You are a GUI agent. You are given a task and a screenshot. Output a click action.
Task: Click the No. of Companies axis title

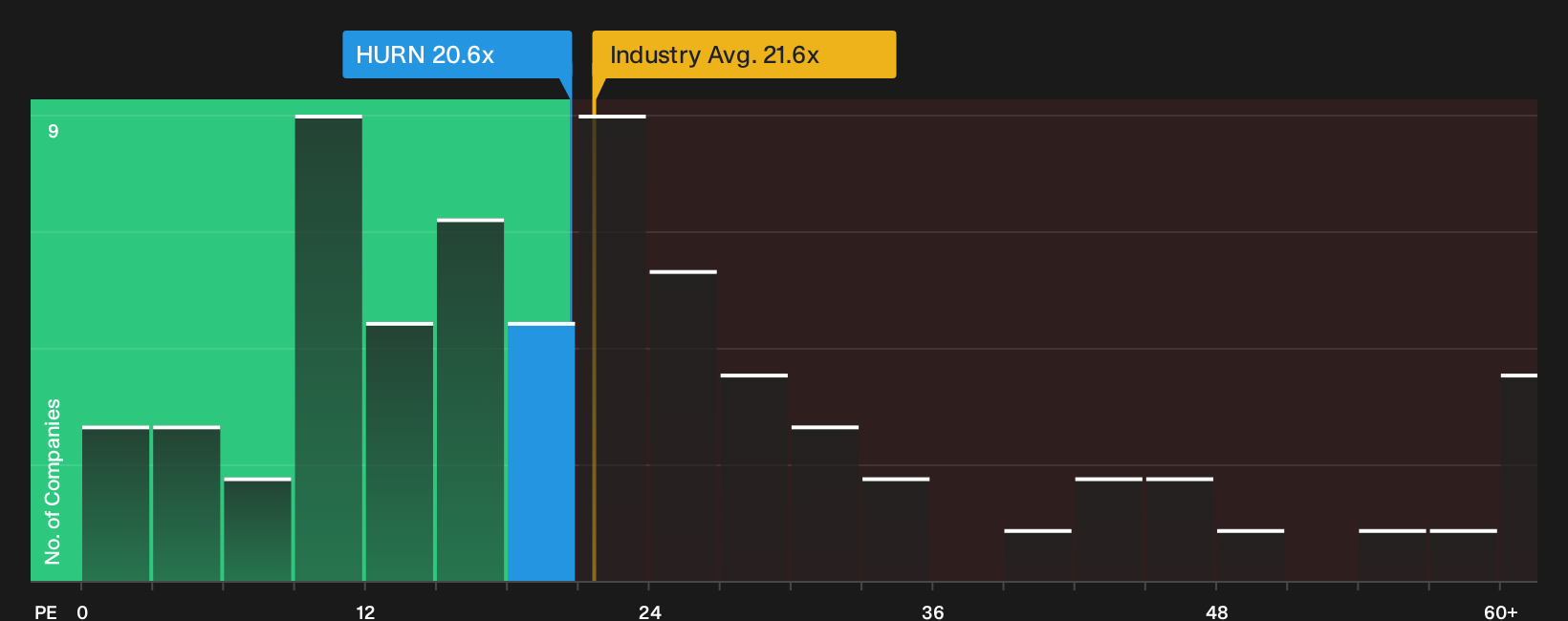click(53, 482)
